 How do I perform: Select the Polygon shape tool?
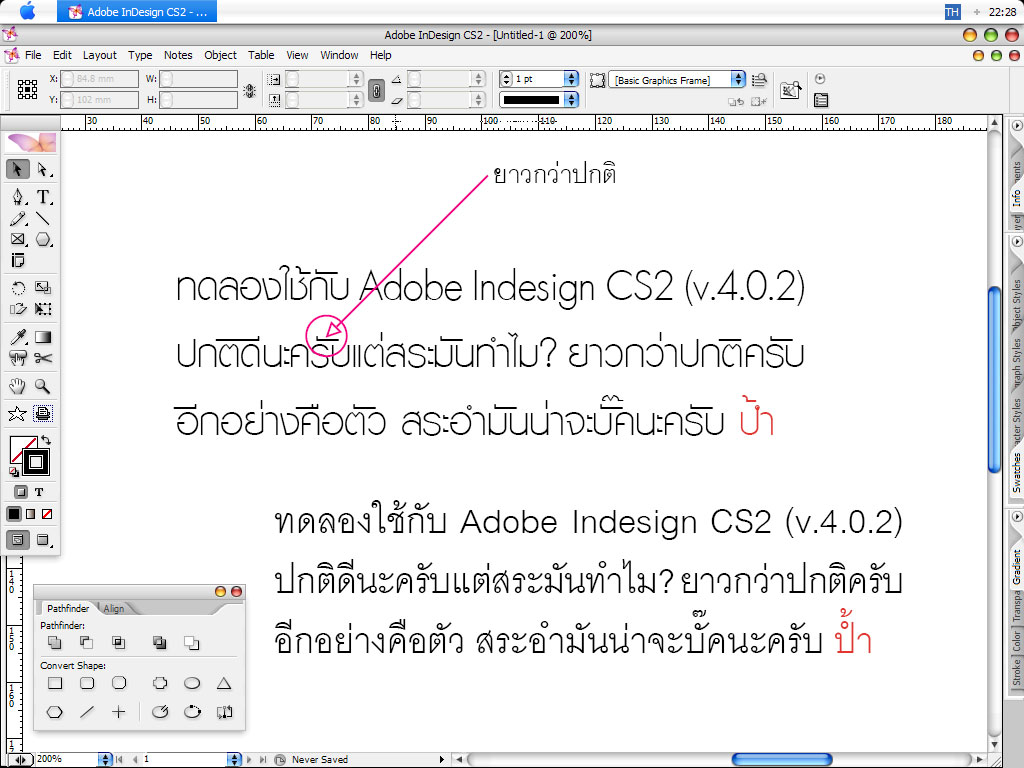(x=43, y=240)
